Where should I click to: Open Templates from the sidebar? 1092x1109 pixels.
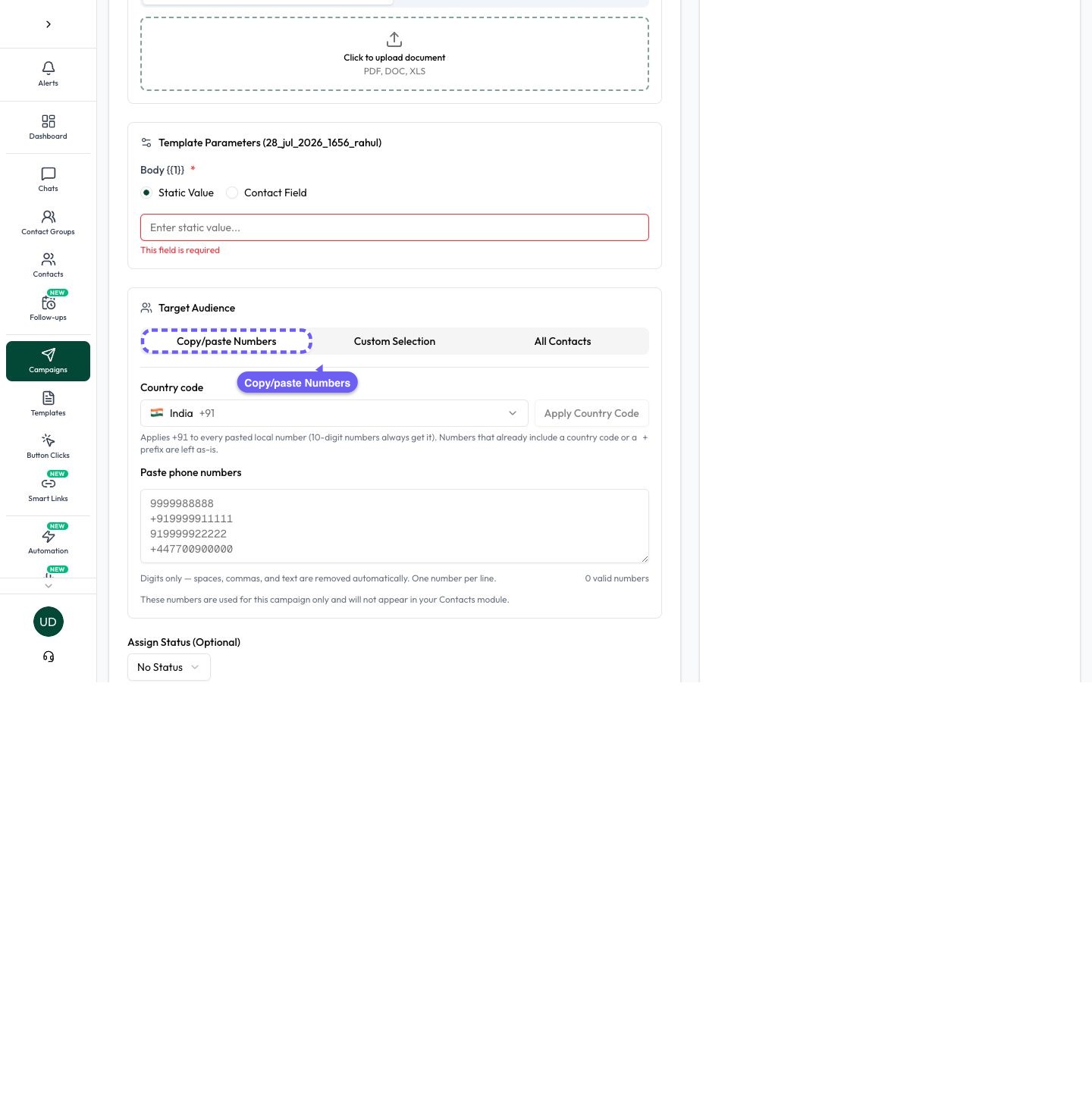[48, 404]
